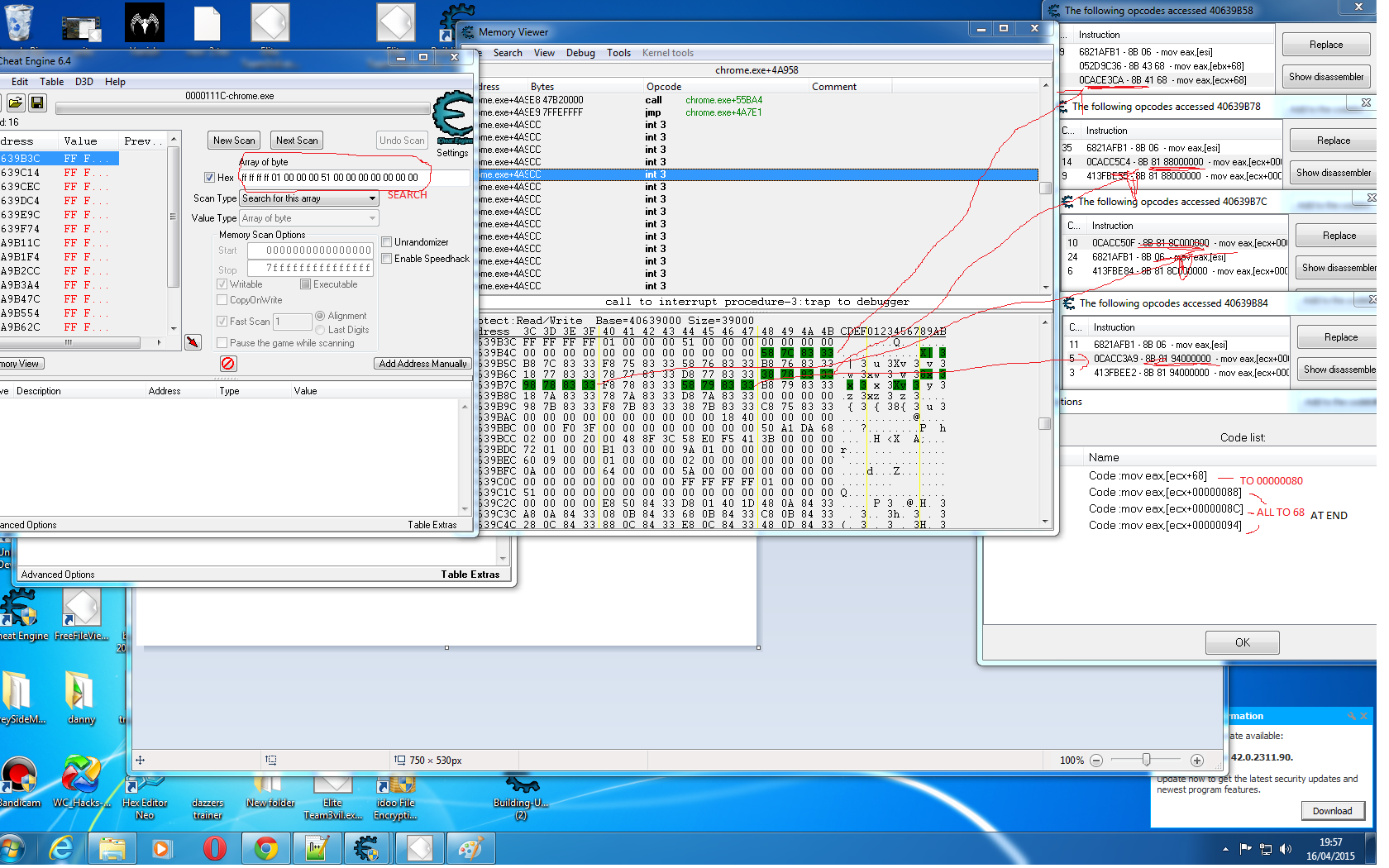
Task: Show hidden icons in system tray
Action: coord(1225,849)
